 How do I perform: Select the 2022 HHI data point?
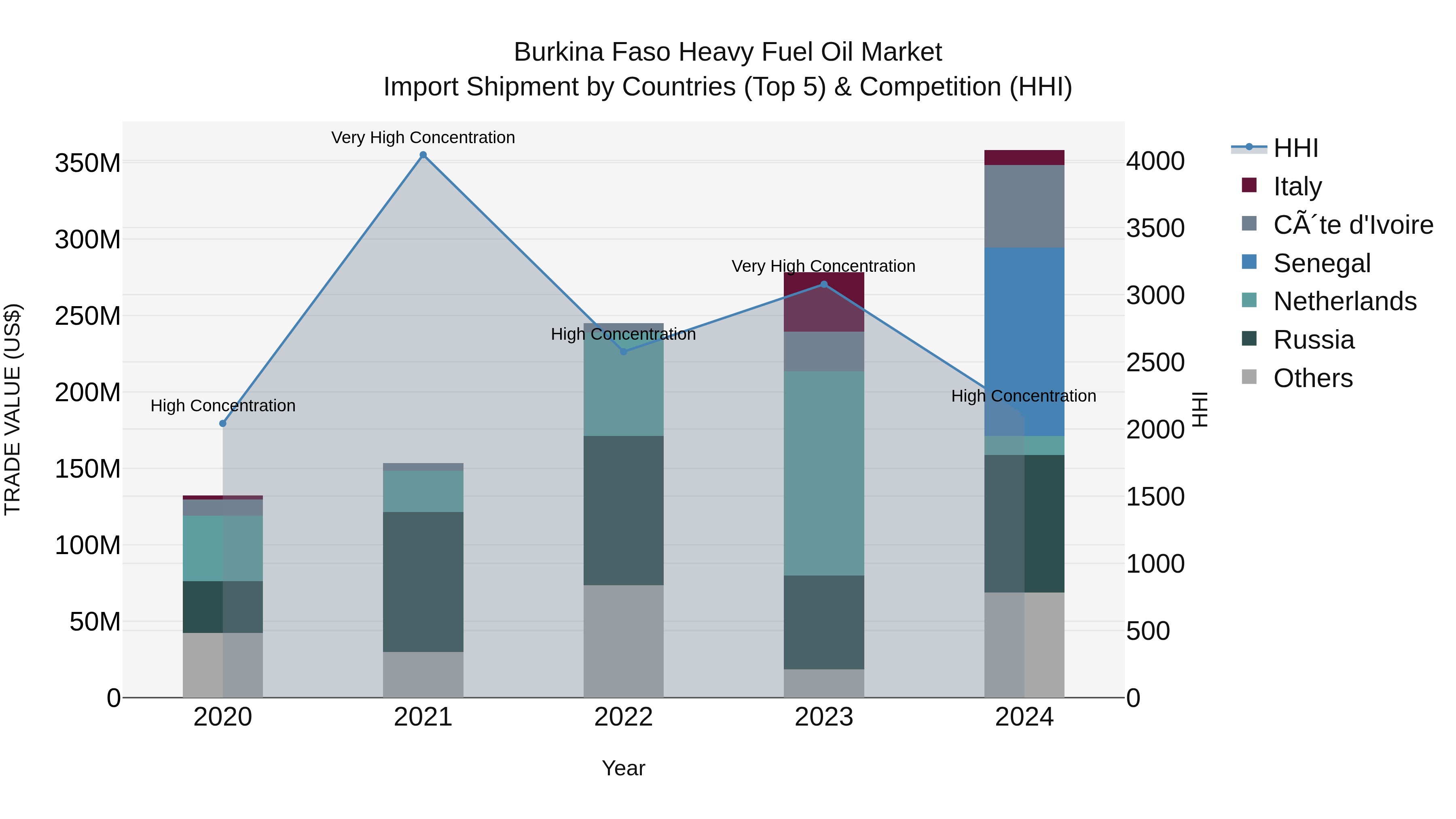[x=623, y=351]
